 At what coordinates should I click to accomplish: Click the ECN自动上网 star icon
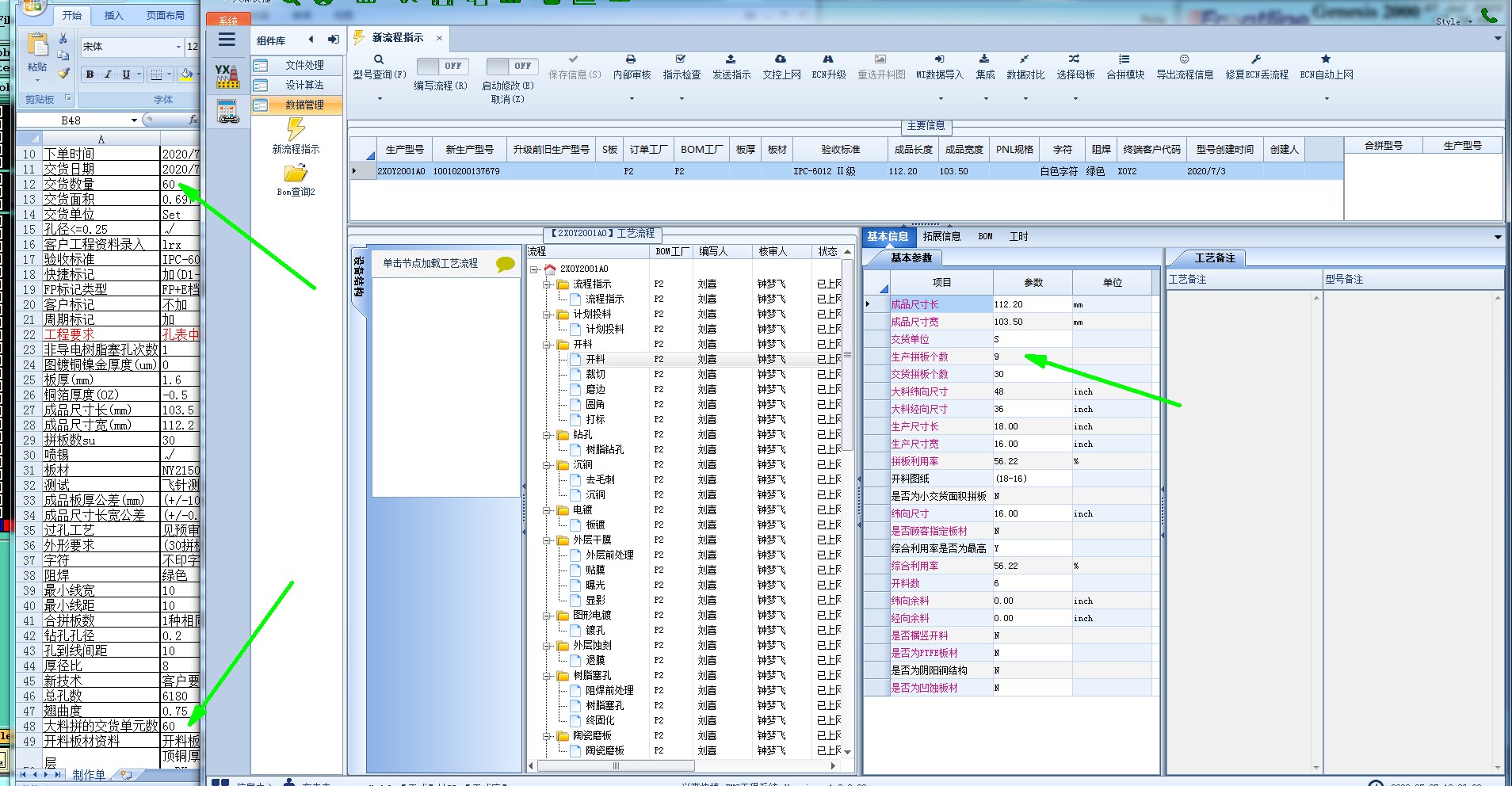(1326, 59)
